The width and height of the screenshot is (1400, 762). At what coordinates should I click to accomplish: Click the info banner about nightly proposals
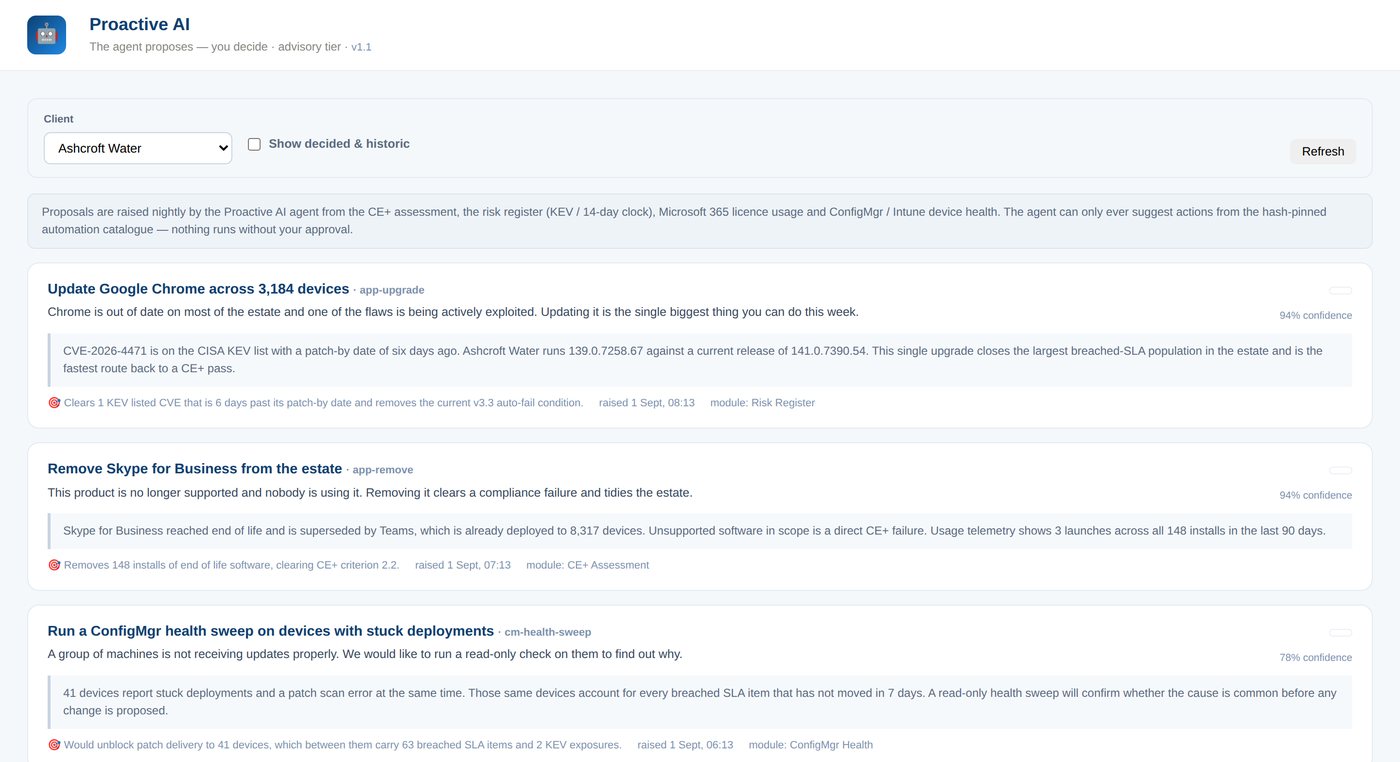[x=700, y=221]
